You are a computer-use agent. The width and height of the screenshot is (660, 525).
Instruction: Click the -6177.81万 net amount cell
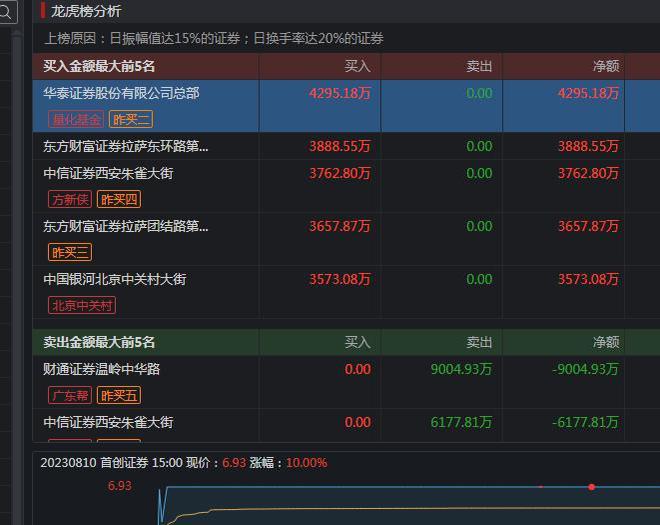click(x=585, y=422)
